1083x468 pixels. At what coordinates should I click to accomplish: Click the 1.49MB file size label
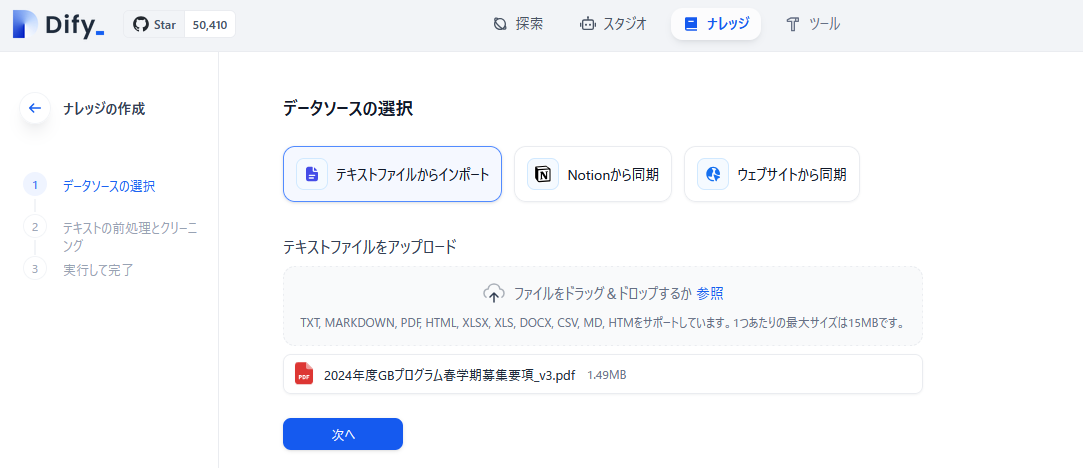[x=606, y=375]
